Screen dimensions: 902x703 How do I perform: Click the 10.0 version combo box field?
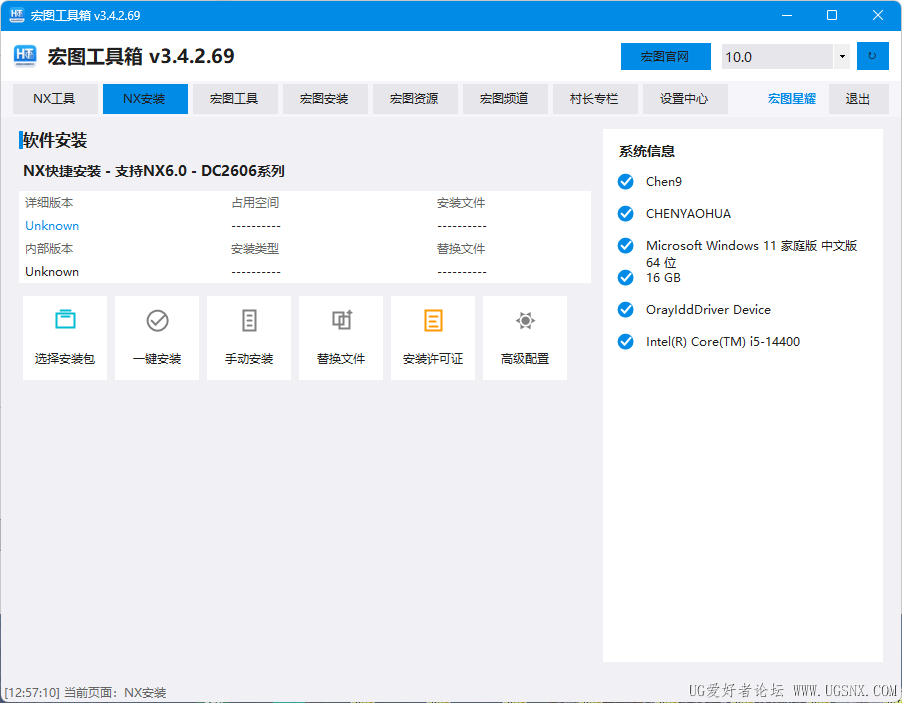pyautogui.click(x=777, y=56)
